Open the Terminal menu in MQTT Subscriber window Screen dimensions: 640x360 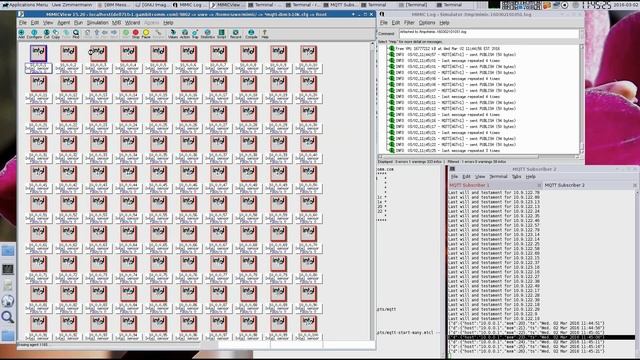tap(498, 177)
